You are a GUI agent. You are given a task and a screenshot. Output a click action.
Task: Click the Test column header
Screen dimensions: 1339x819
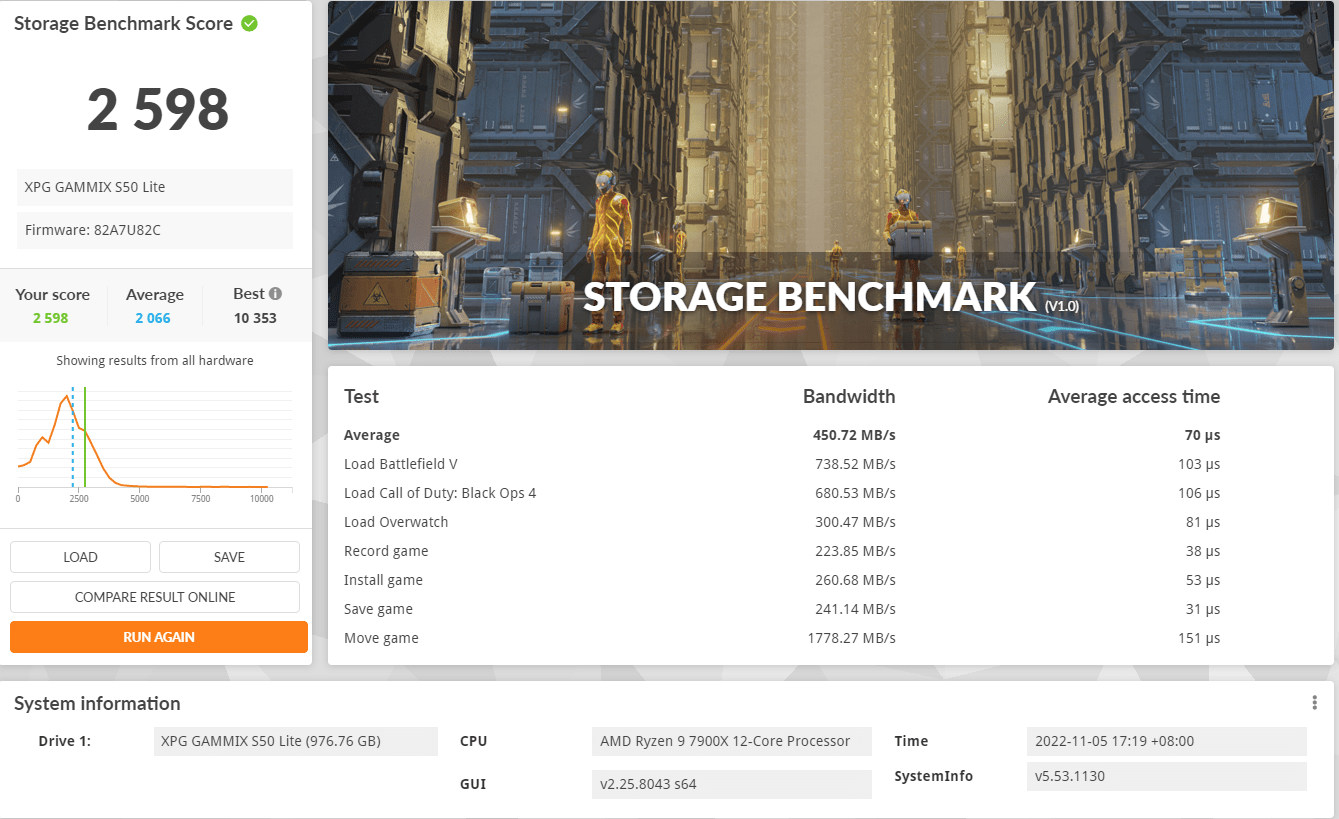361,397
